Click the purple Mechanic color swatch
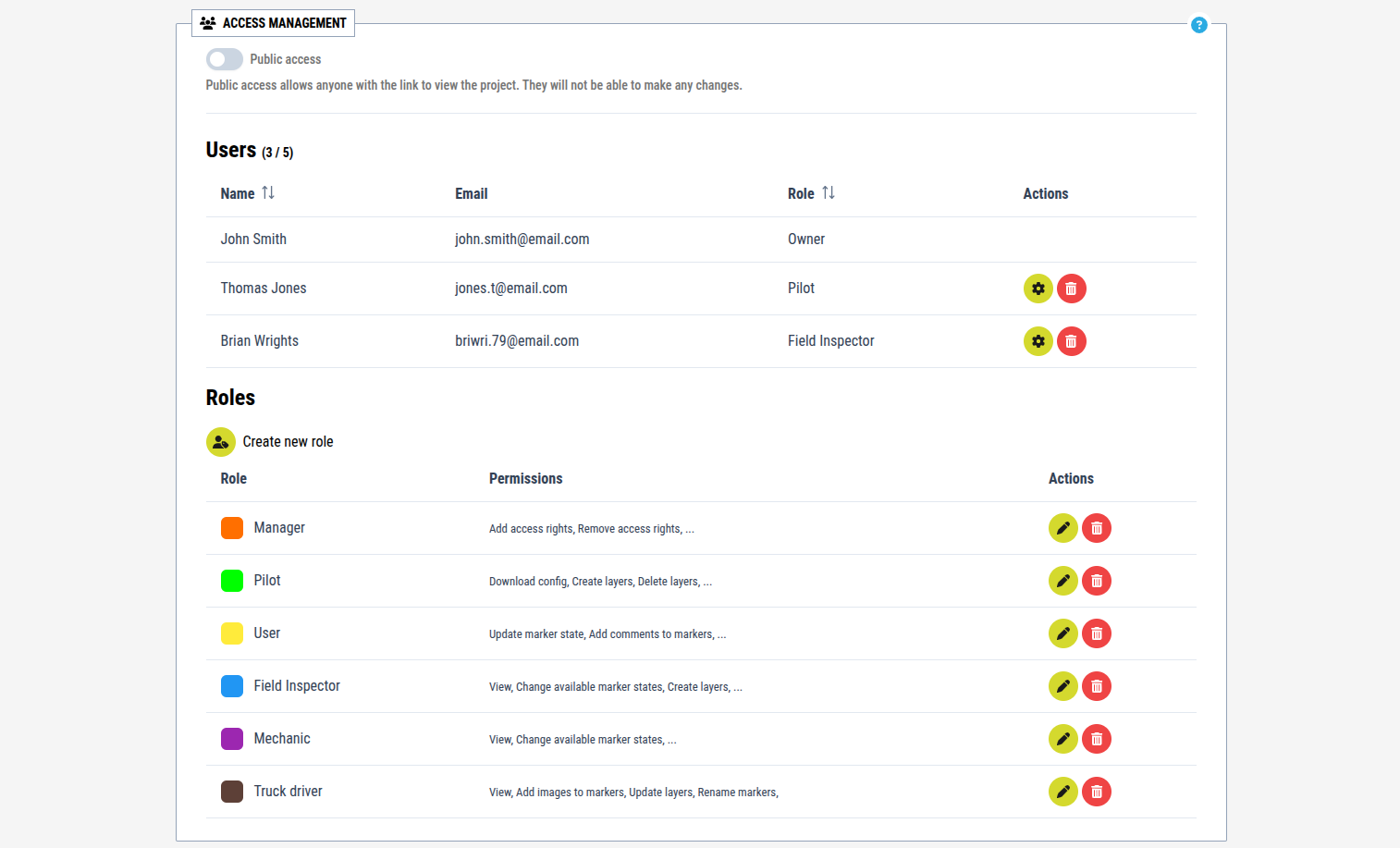 coord(232,739)
